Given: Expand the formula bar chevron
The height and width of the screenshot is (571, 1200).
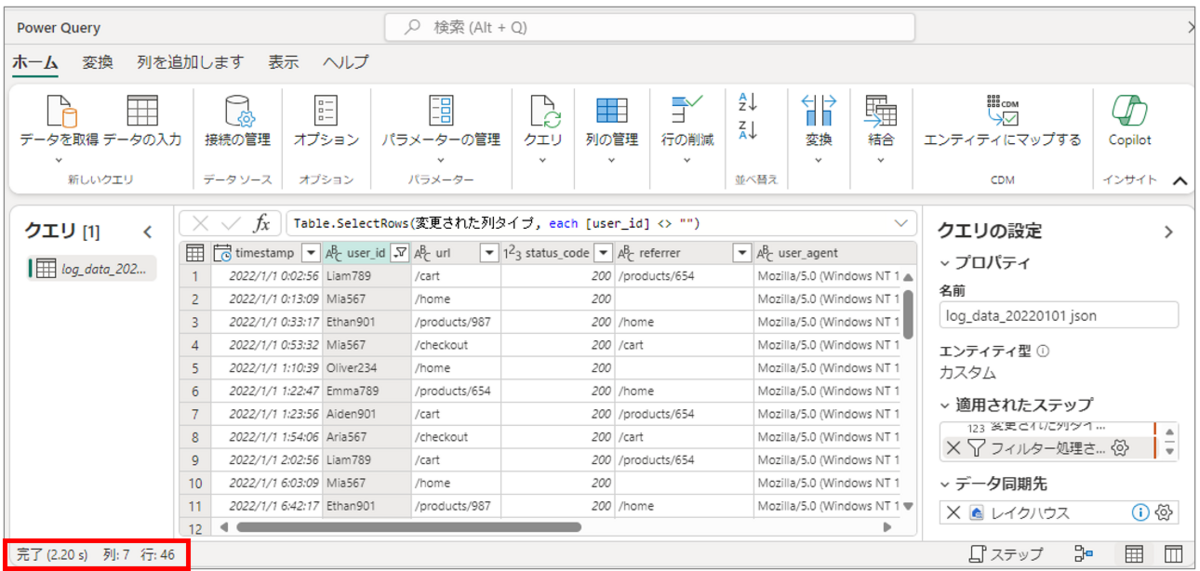Looking at the screenshot, I should tap(901, 223).
